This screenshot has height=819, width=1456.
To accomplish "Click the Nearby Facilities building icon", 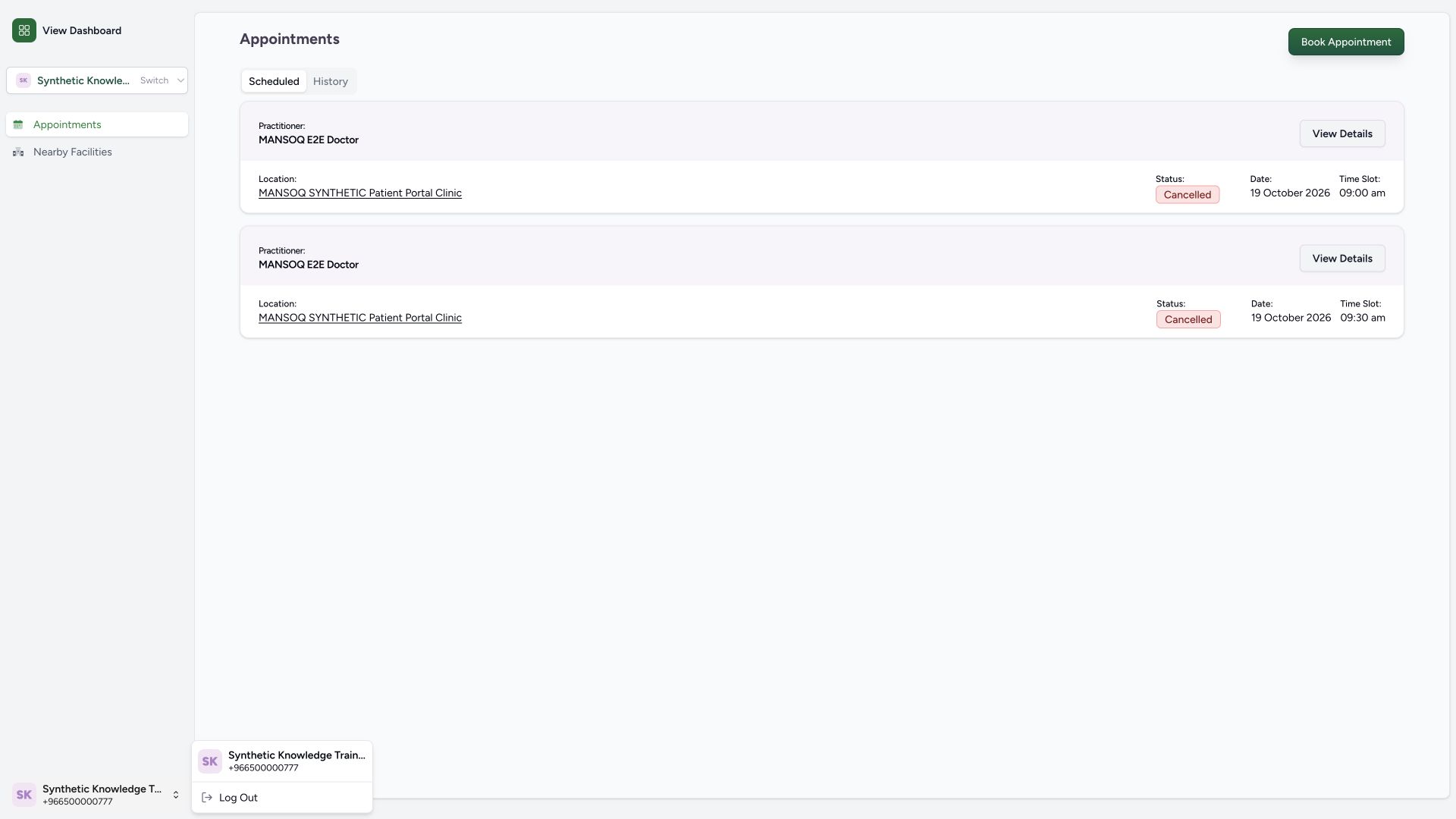I will point(18,152).
